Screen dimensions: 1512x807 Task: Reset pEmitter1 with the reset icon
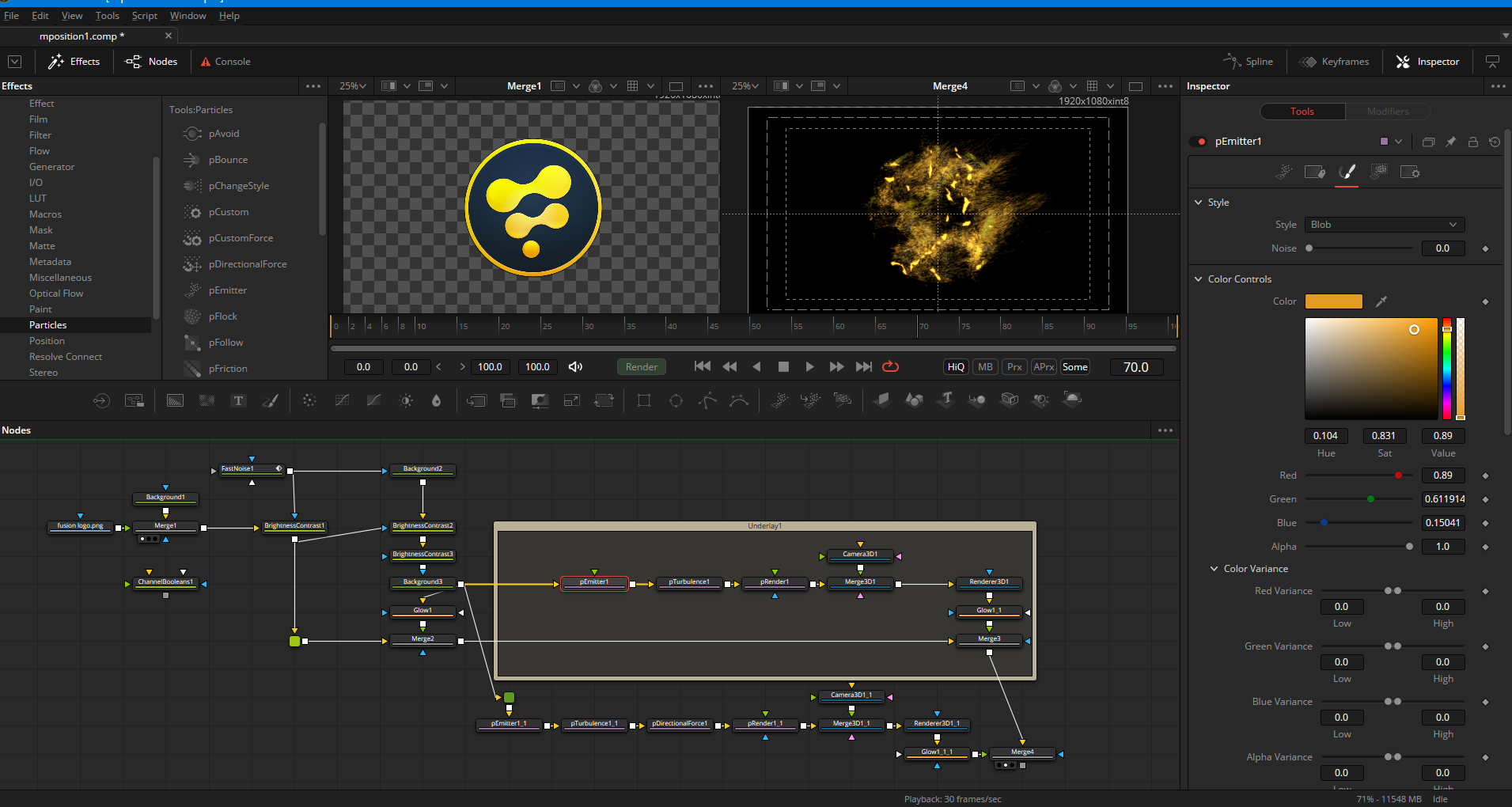(x=1495, y=142)
